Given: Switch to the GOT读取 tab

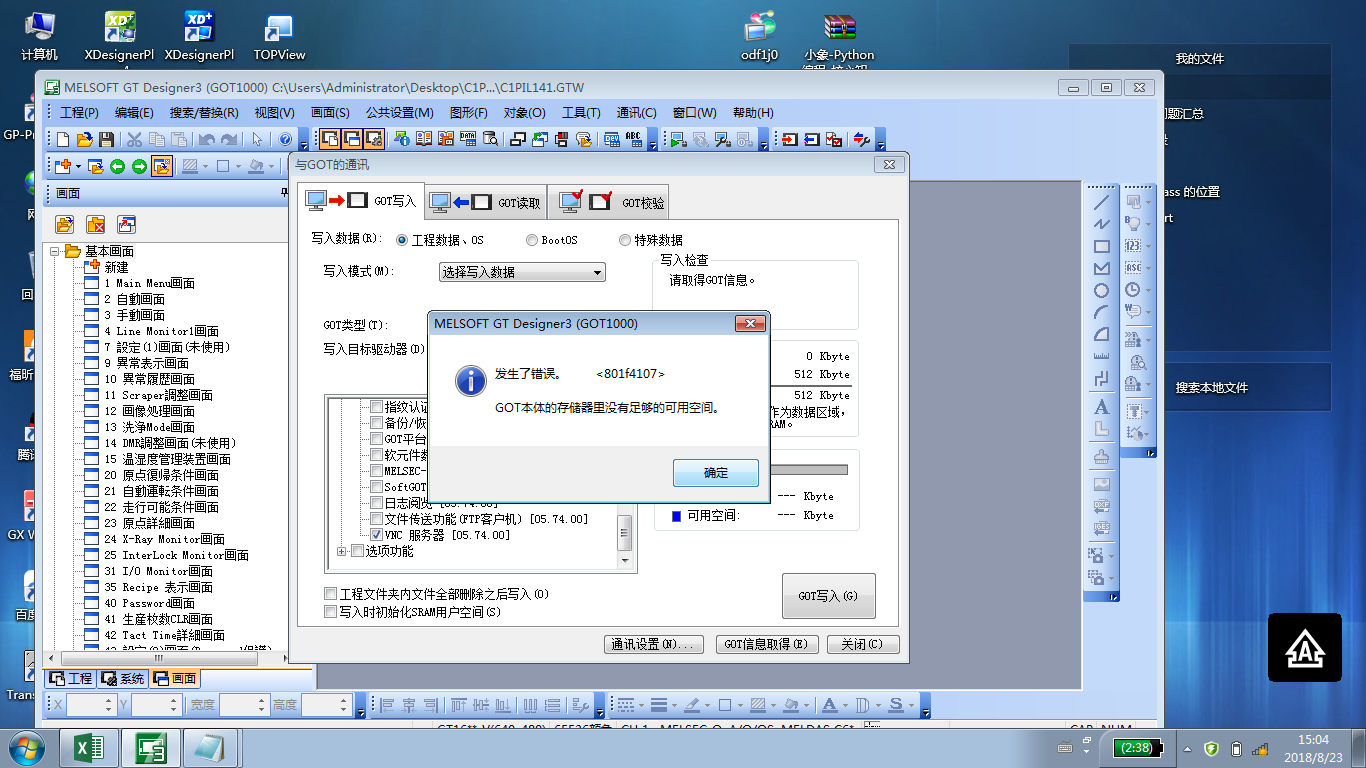Looking at the screenshot, I should pyautogui.click(x=486, y=202).
